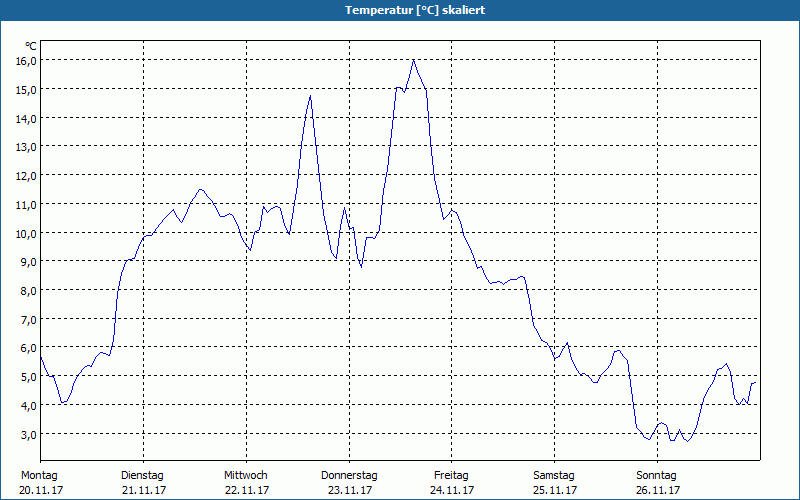Click the Freitag day label
Viewport: 800px width, 500px height.
pos(451,476)
